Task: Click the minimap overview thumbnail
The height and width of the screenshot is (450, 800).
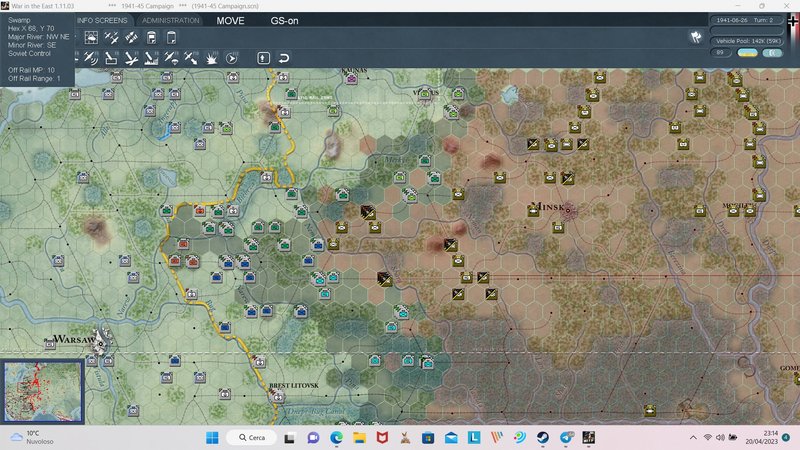Action: [x=42, y=392]
